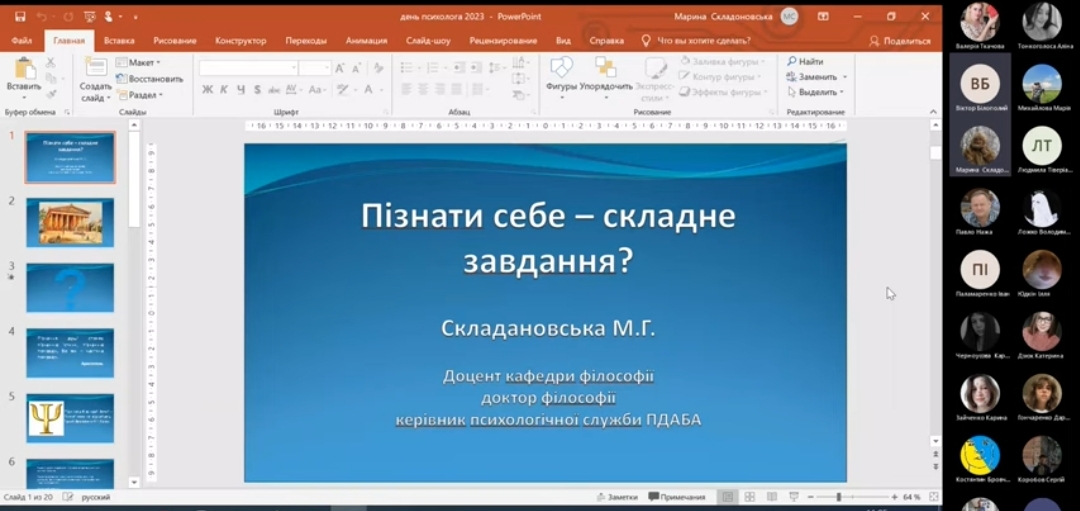Expand the Макет layout dropdown
Viewport: 1080px width, 511px height.
click(138, 63)
